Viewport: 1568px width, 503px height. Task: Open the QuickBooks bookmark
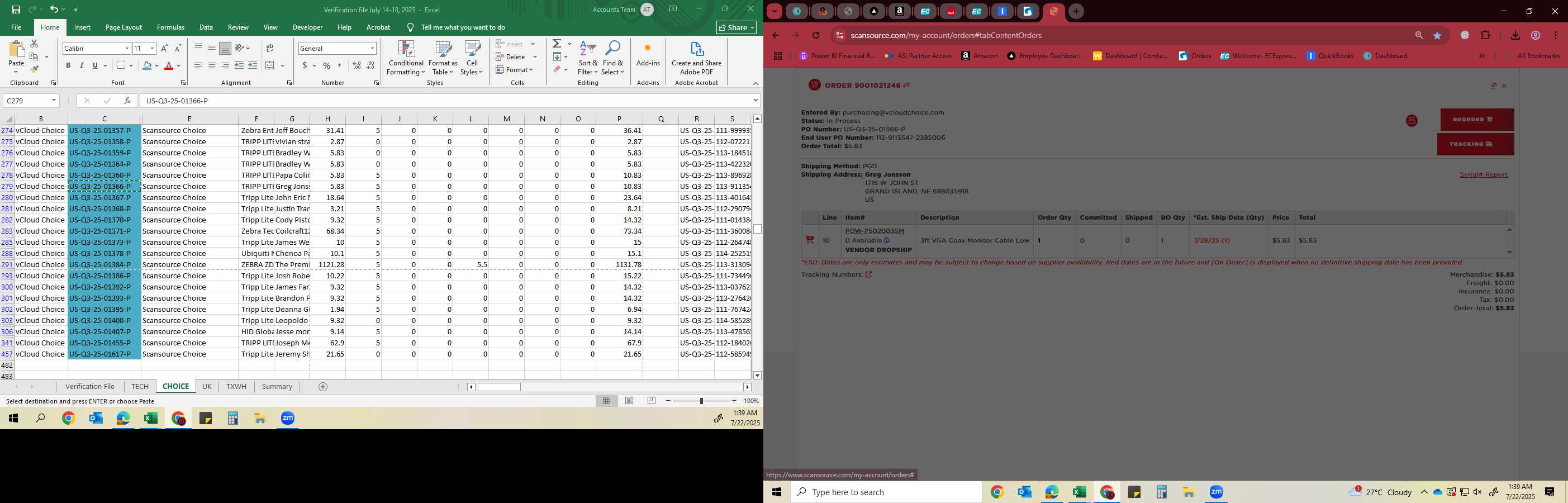[1330, 55]
